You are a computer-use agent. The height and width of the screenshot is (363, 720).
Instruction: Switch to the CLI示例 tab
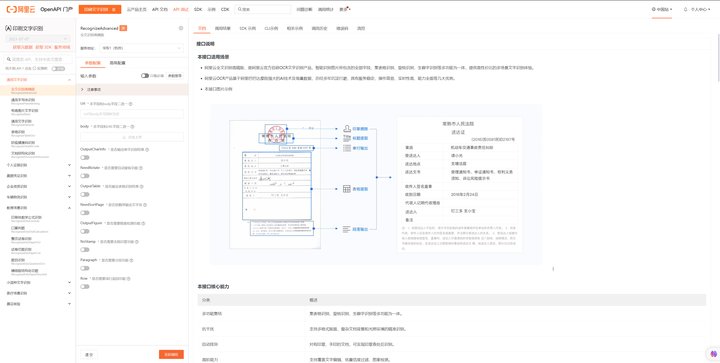[x=271, y=28]
